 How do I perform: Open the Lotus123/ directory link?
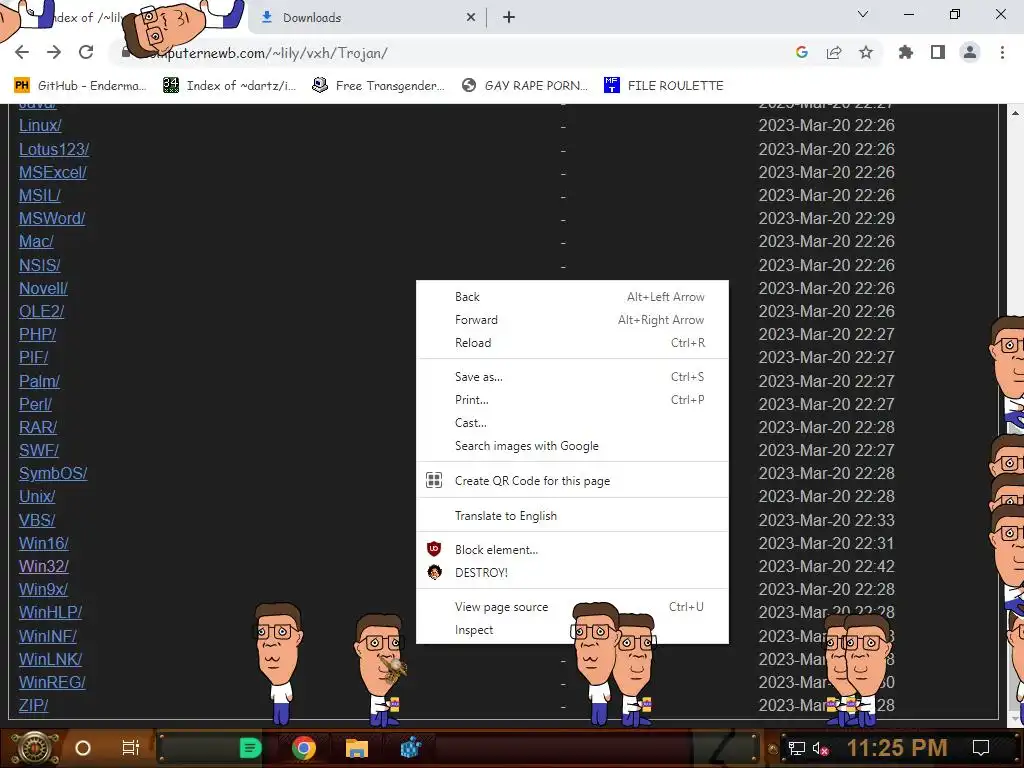(54, 150)
